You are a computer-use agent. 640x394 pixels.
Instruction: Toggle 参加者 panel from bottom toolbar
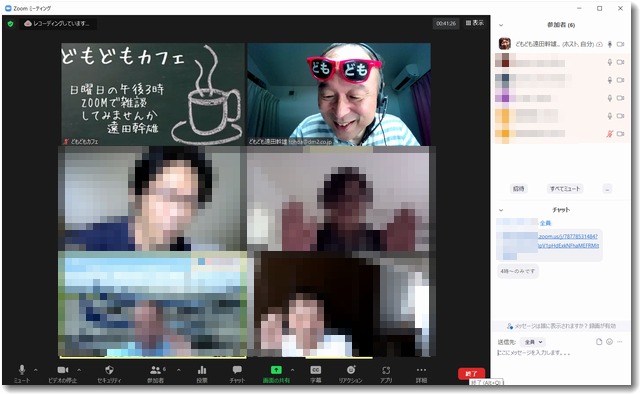click(155, 370)
